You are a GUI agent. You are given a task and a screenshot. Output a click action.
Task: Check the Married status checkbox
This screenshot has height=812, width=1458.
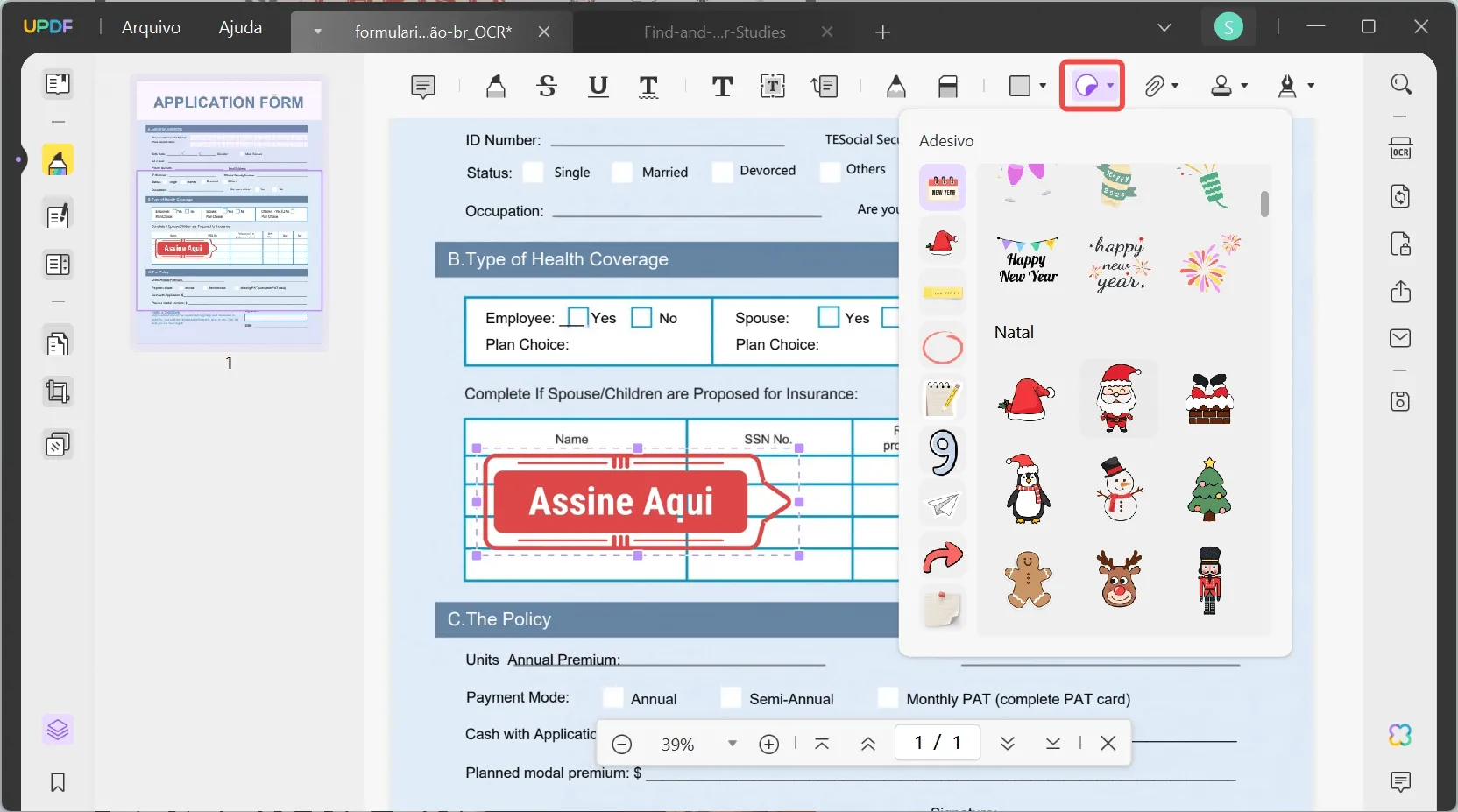[624, 173]
